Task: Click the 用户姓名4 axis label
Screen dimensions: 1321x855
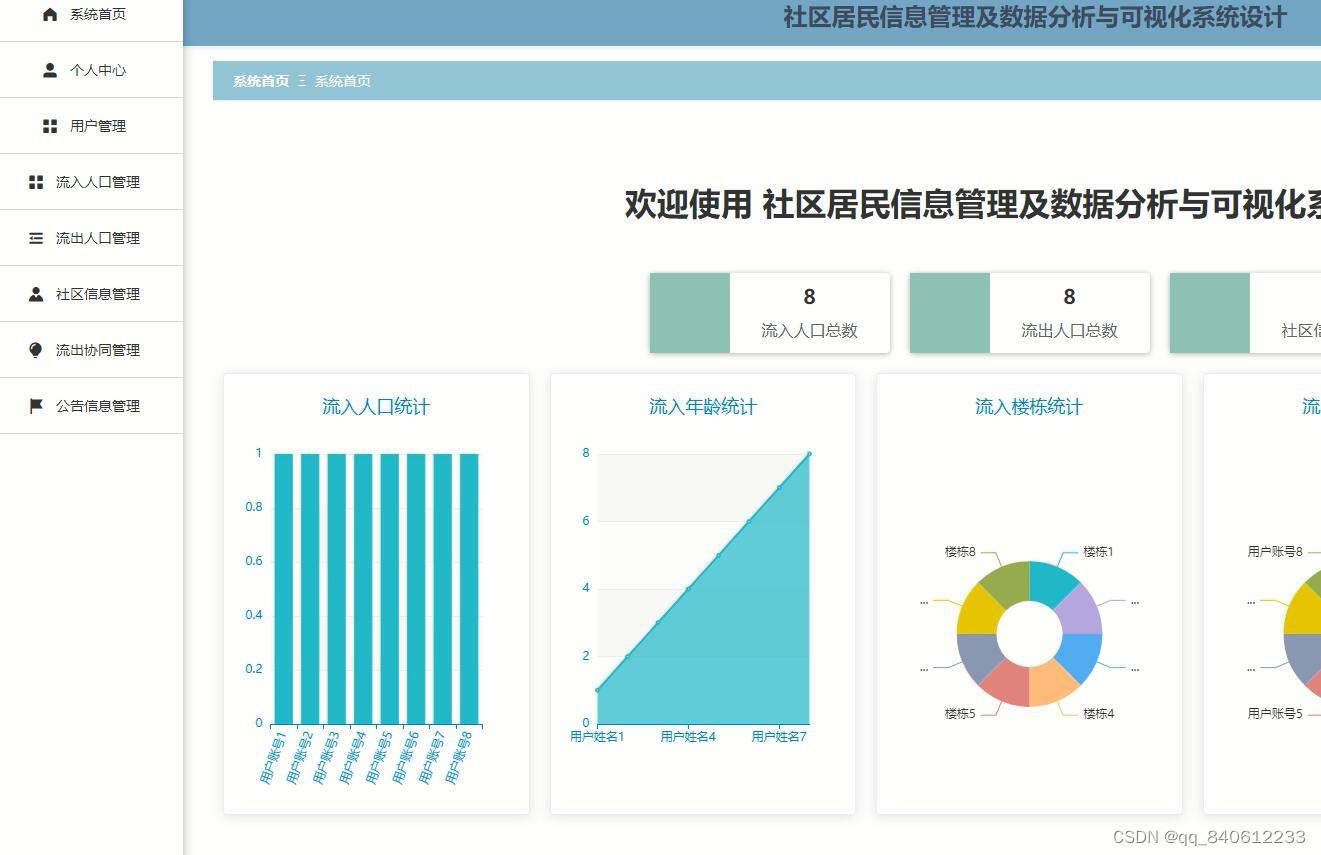Action: click(x=688, y=737)
